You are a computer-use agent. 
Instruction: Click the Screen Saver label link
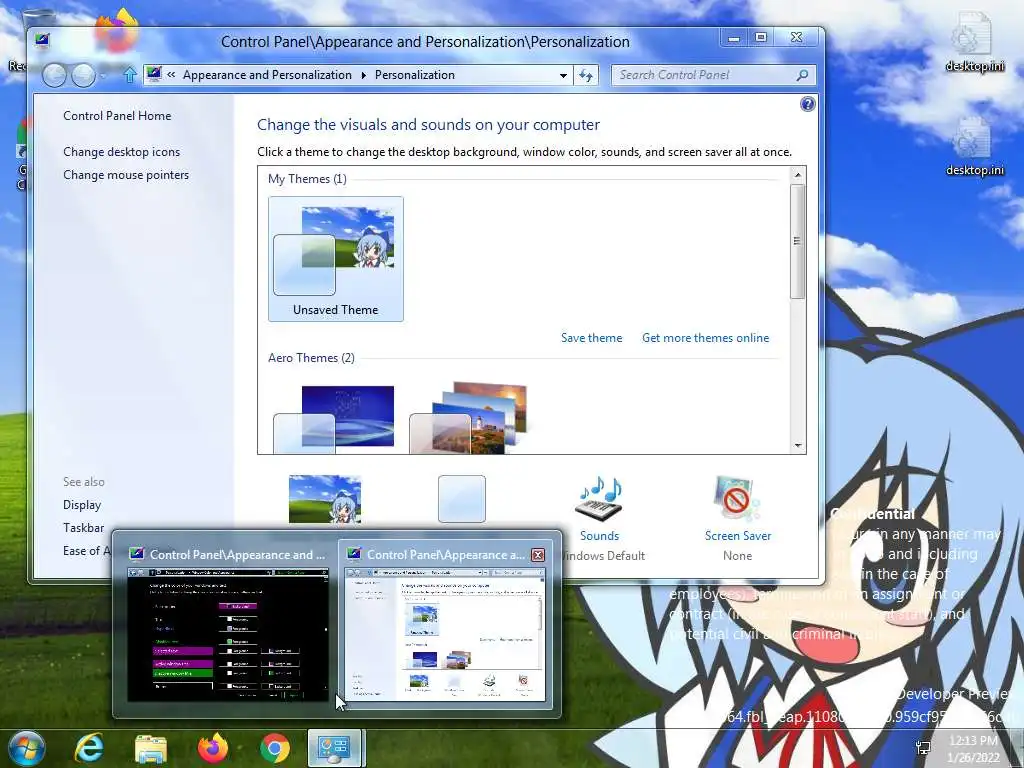[x=738, y=536]
